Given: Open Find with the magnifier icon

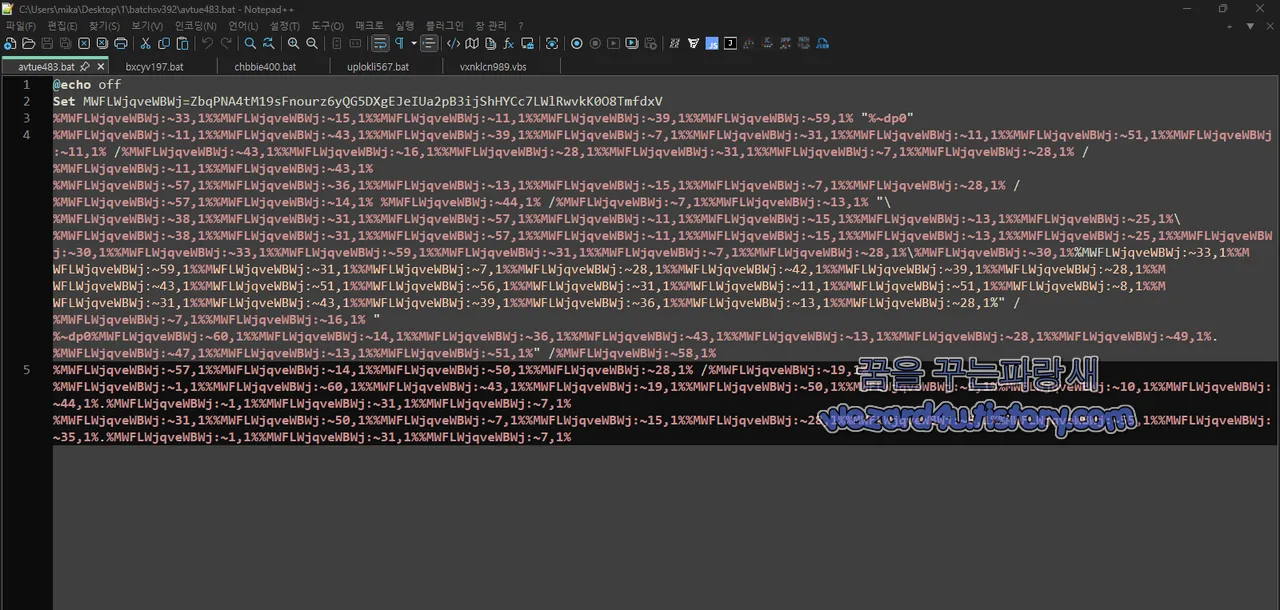Looking at the screenshot, I should [x=250, y=43].
